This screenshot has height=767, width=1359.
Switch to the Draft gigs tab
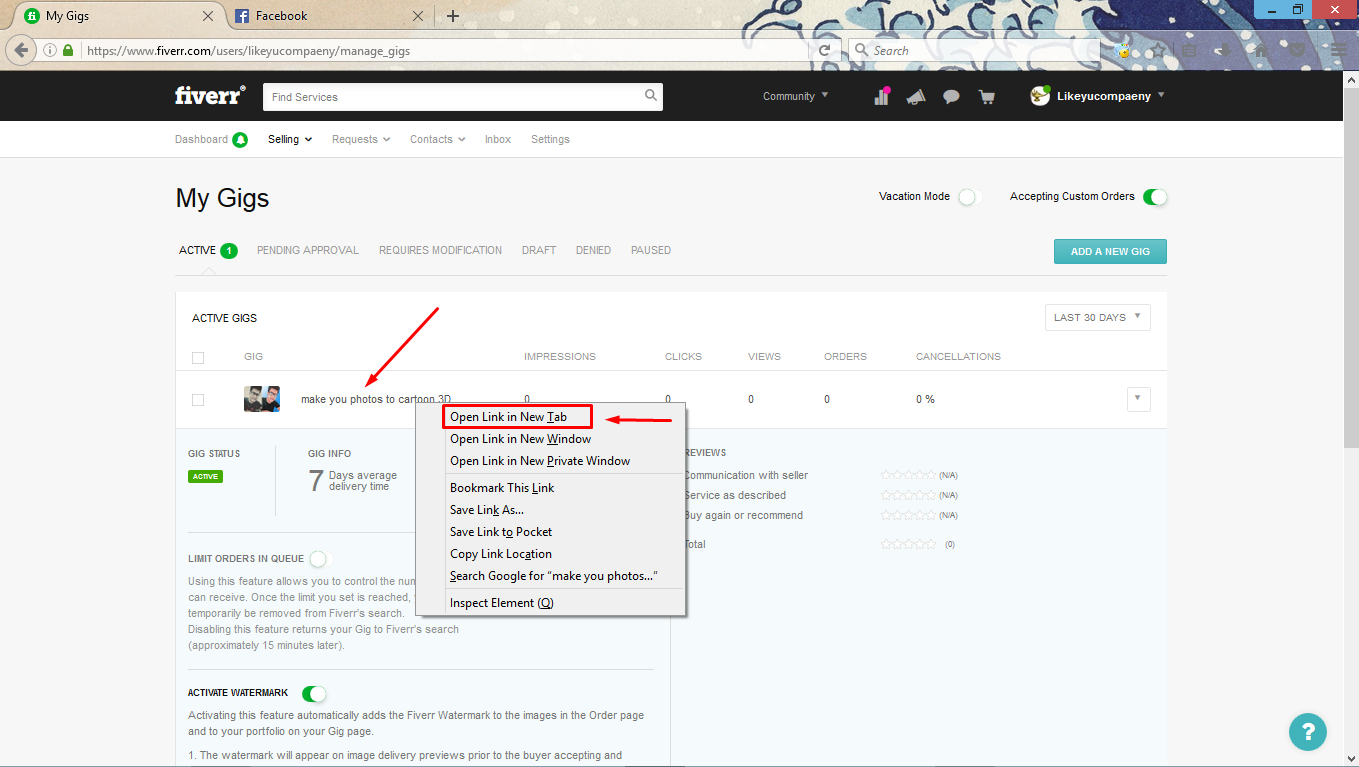point(539,250)
